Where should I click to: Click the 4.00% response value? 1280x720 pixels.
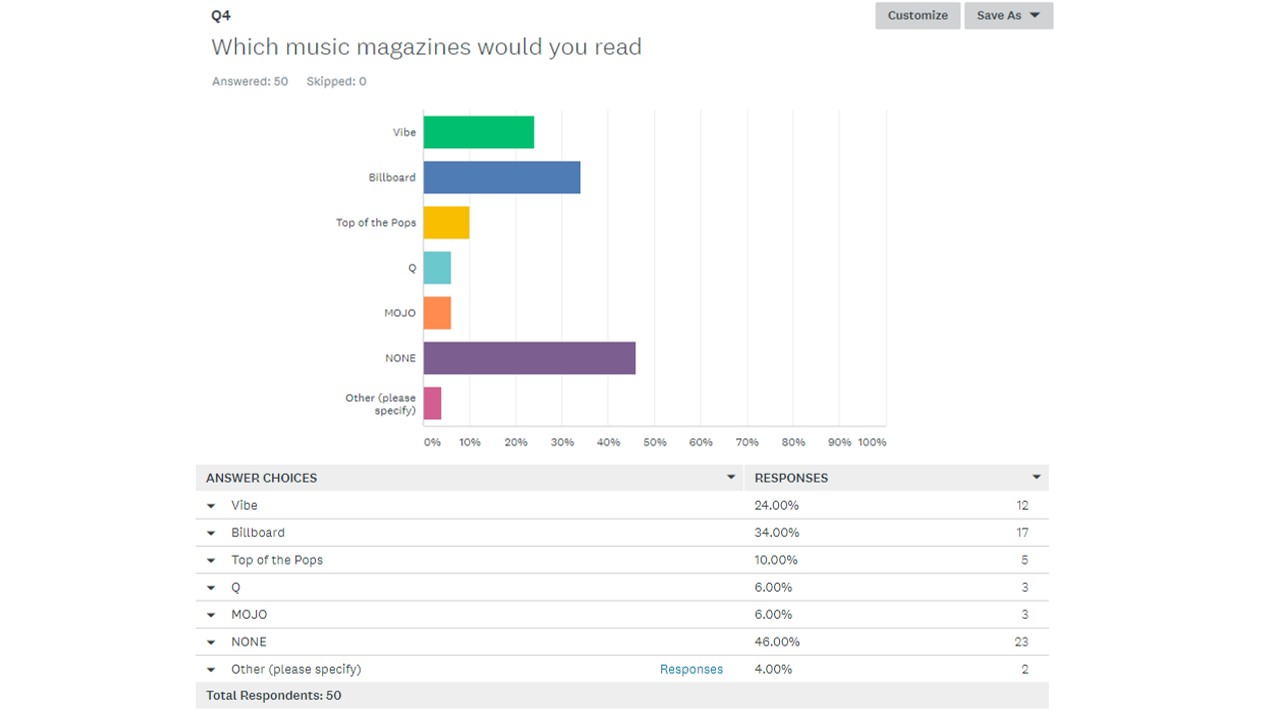click(773, 669)
